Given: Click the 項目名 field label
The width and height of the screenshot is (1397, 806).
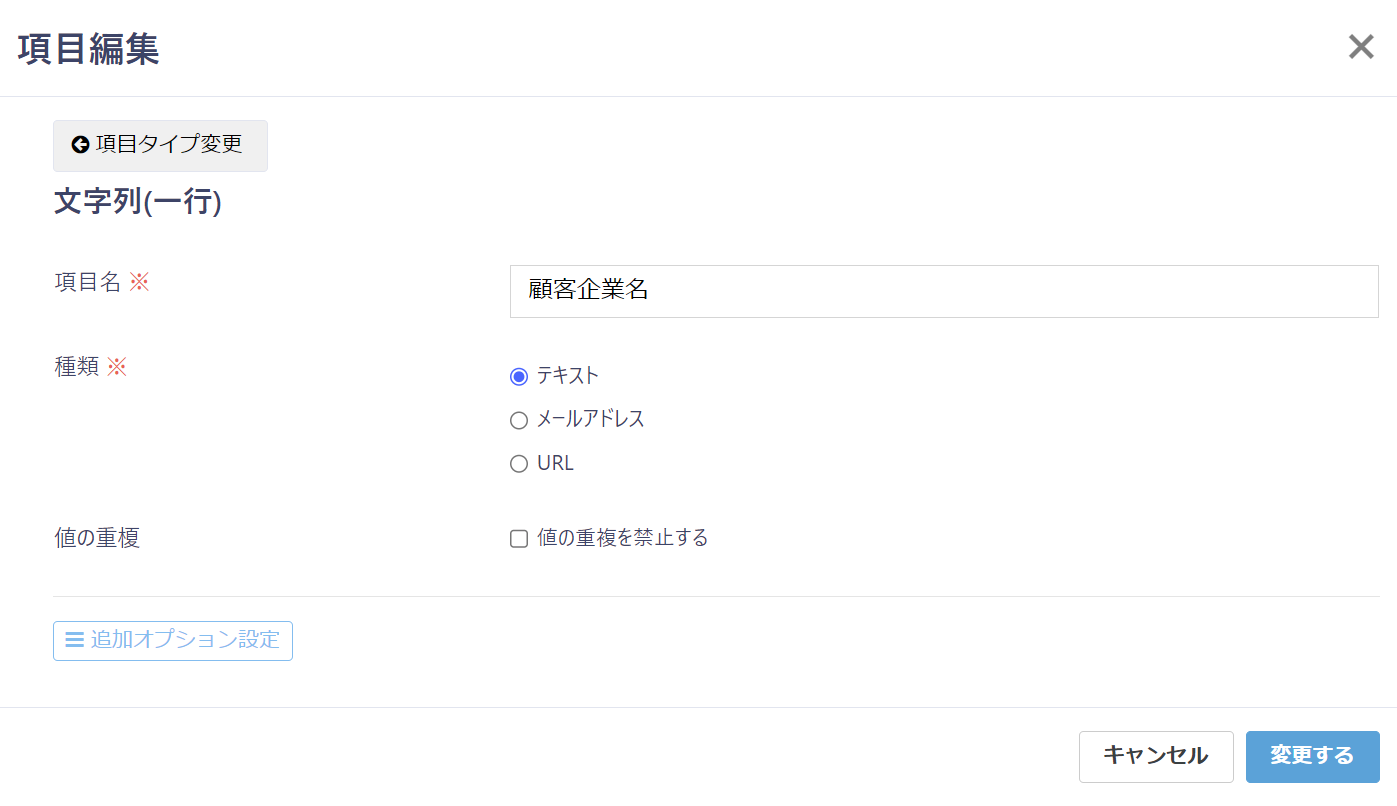Looking at the screenshot, I should click(87, 282).
